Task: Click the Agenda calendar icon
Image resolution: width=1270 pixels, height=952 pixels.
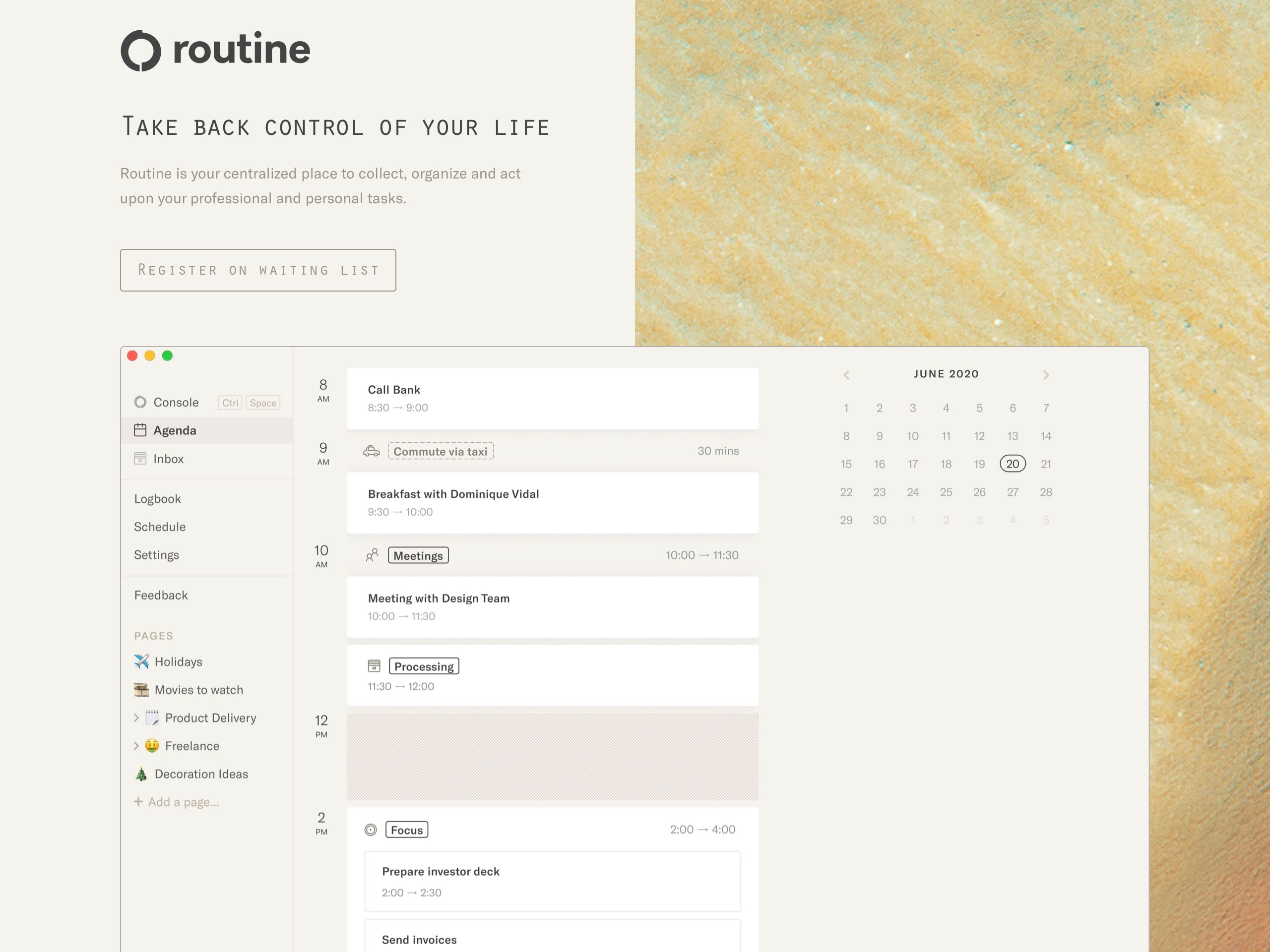Action: point(140,430)
